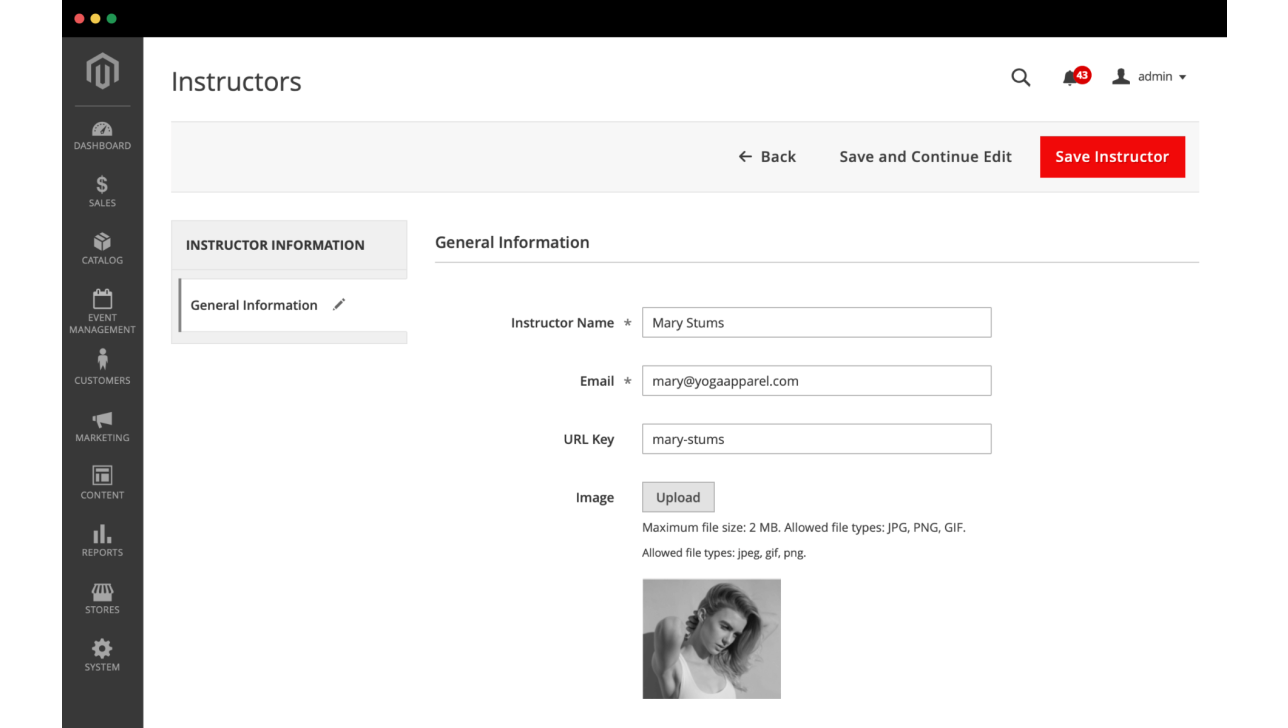
Task: Click the instructor photo thumbnail
Action: point(711,638)
